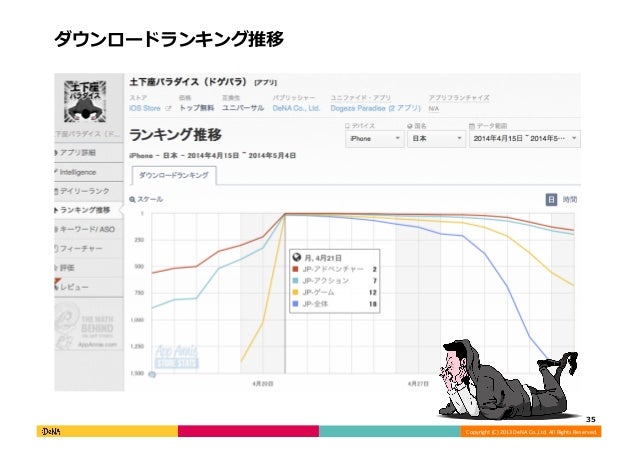Viewport: 638px width, 451px height.
Task: Switch chart view to 時間 (hourly)
Action: click(570, 199)
